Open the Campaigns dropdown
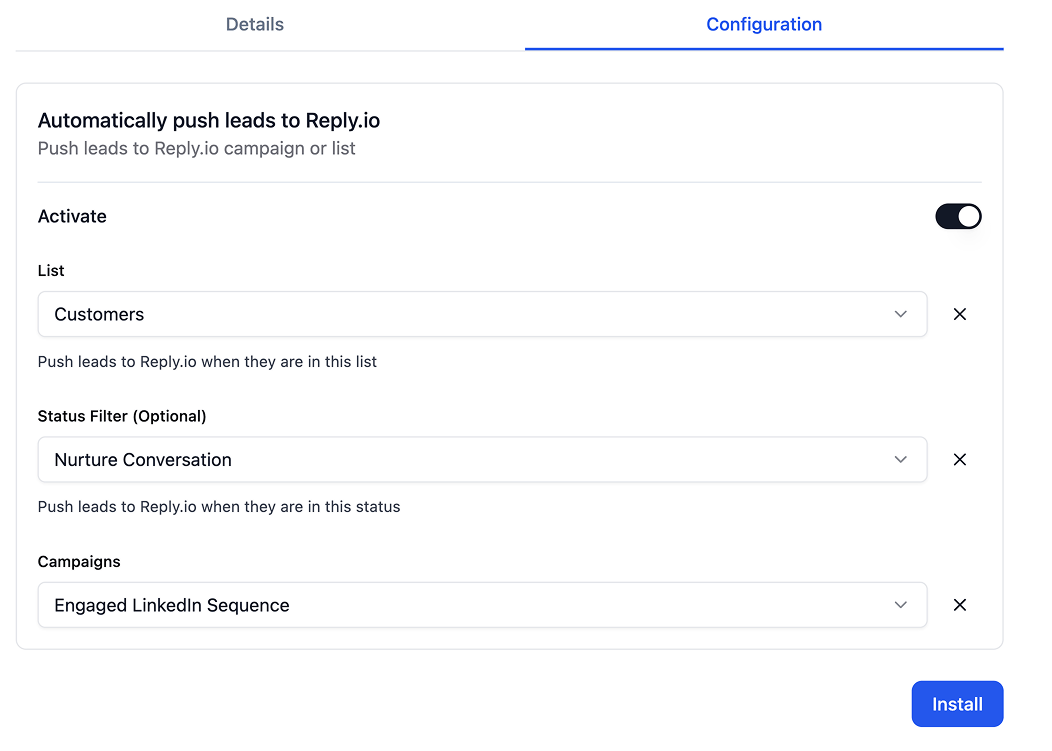Image resolution: width=1052 pixels, height=751 pixels. point(482,605)
